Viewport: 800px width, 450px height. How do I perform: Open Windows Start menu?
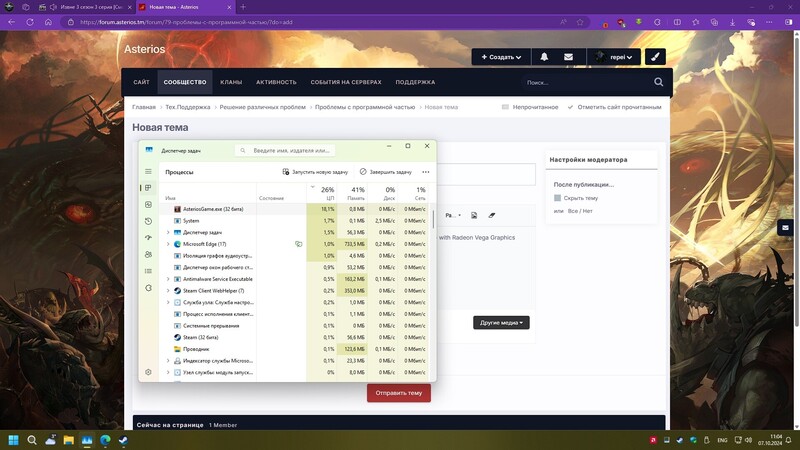(14, 440)
